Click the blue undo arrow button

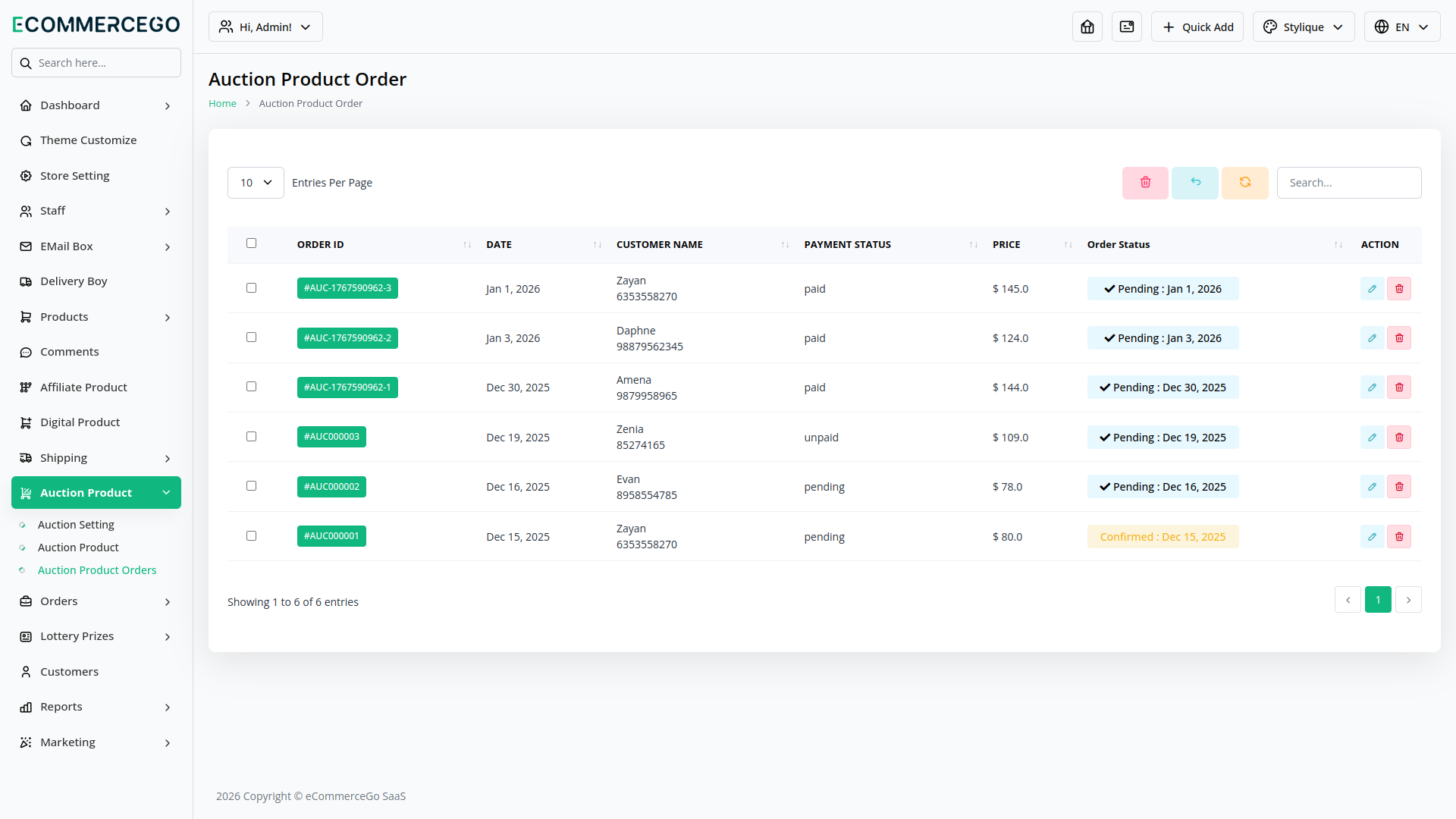coord(1195,183)
